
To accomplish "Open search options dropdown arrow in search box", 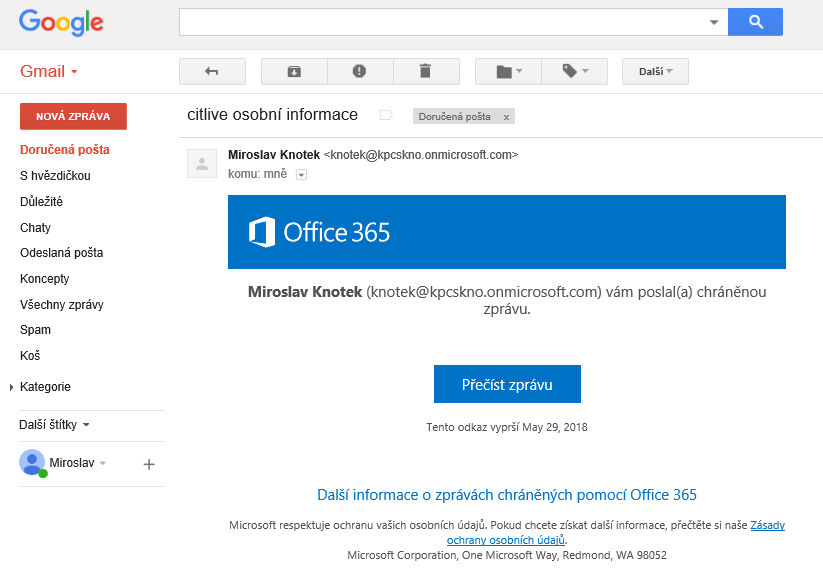I will (x=714, y=22).
